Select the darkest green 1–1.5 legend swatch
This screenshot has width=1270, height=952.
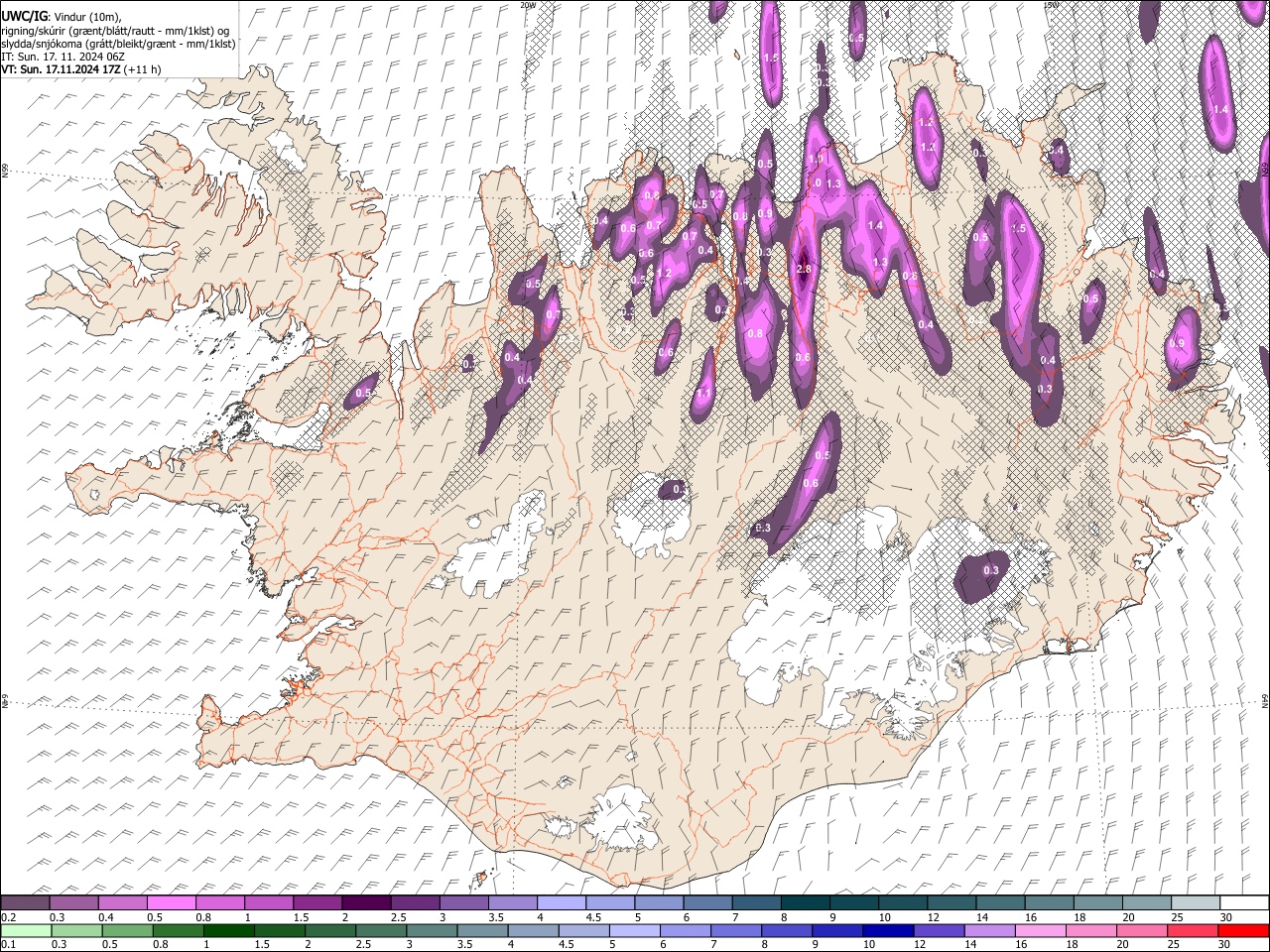(230, 930)
